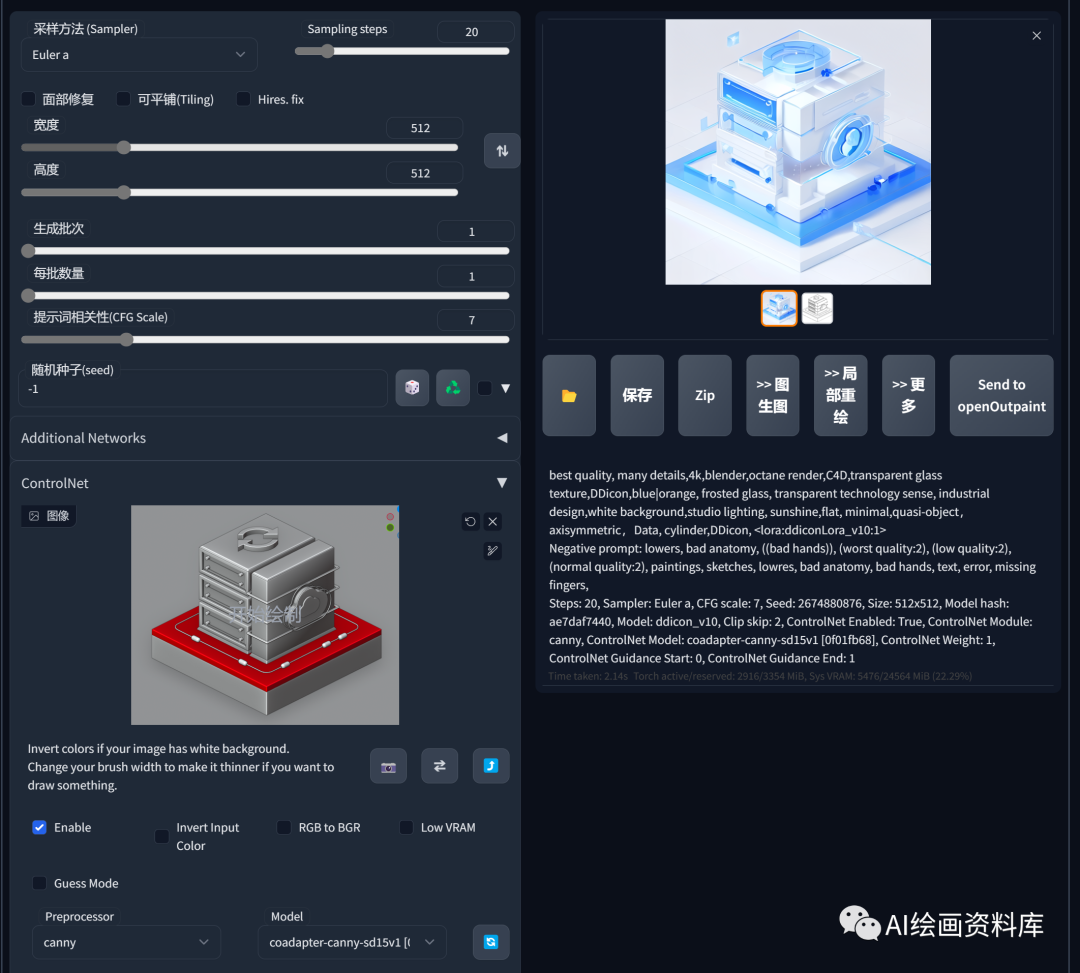Click the 每批数量 batch size slider

tap(265, 295)
